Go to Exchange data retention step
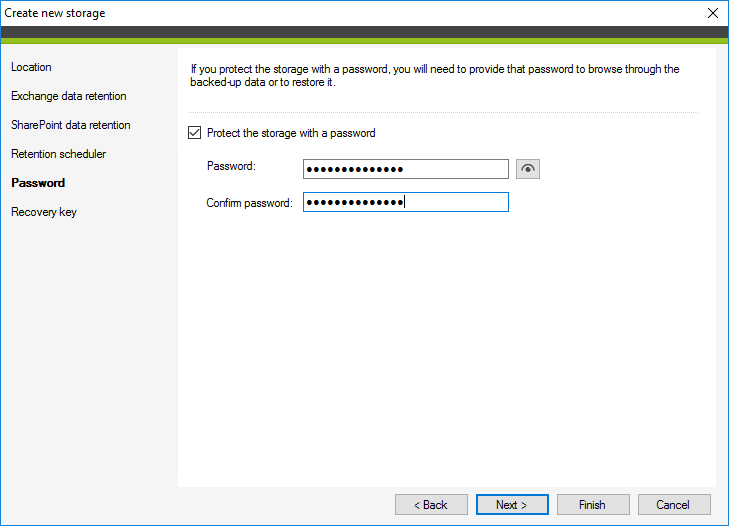 pos(69,96)
